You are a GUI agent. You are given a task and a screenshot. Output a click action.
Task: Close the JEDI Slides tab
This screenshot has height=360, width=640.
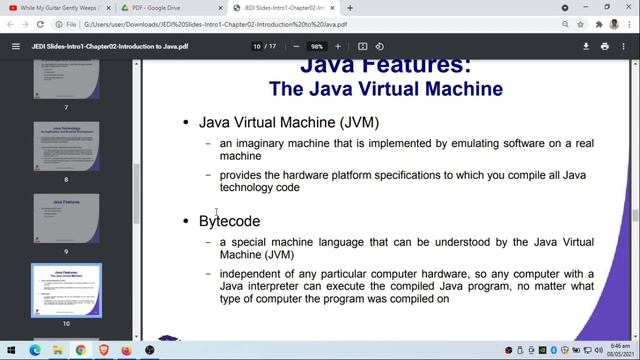[x=332, y=8]
